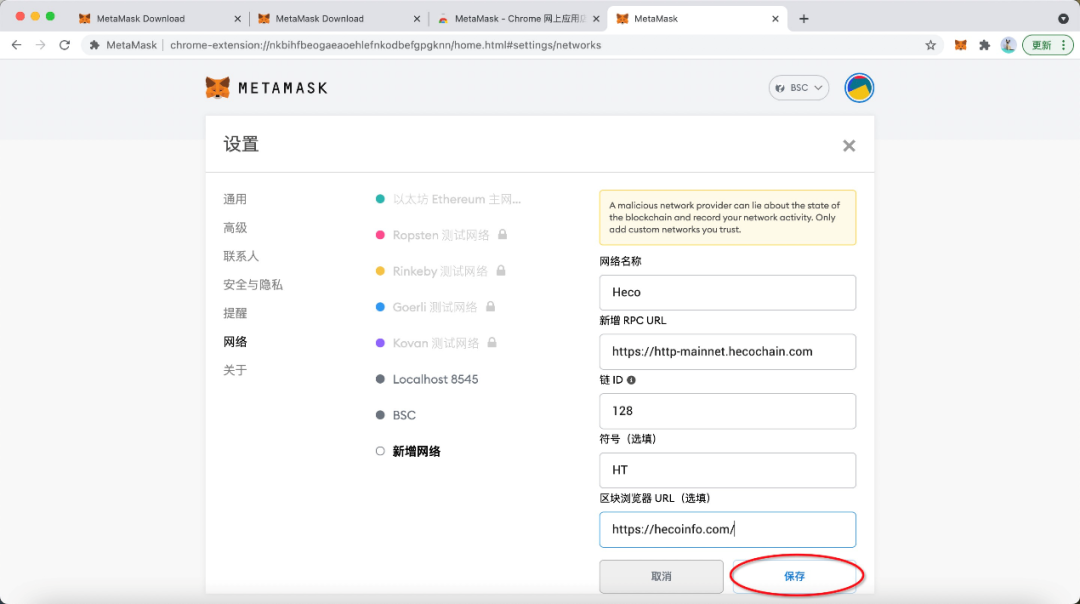
Task: Click the 新增 RPC URL input field
Action: pyautogui.click(x=727, y=352)
